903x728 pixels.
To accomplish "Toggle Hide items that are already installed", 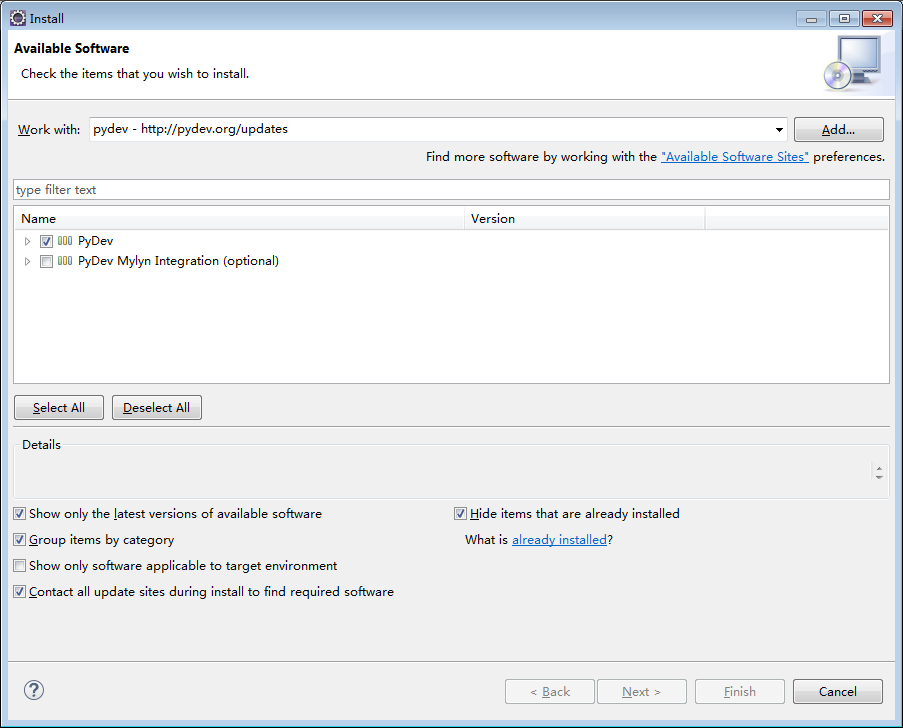I will (460, 513).
